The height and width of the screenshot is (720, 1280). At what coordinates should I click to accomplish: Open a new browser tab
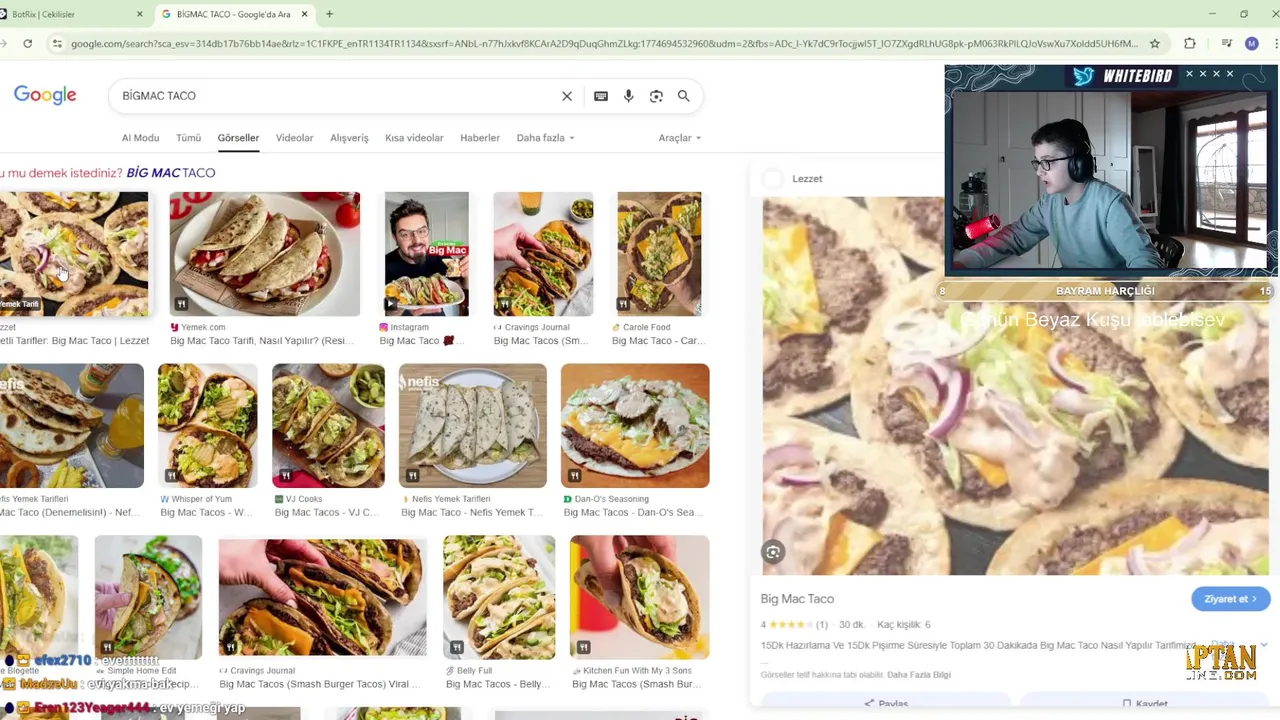[x=329, y=14]
